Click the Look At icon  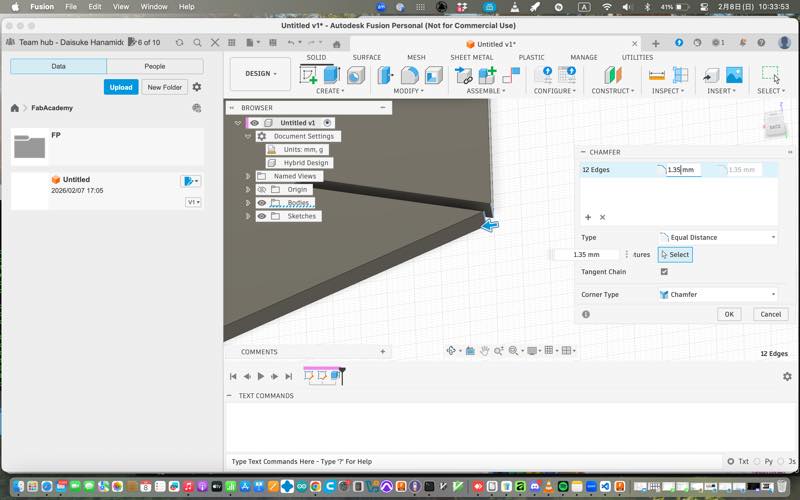[x=470, y=351]
